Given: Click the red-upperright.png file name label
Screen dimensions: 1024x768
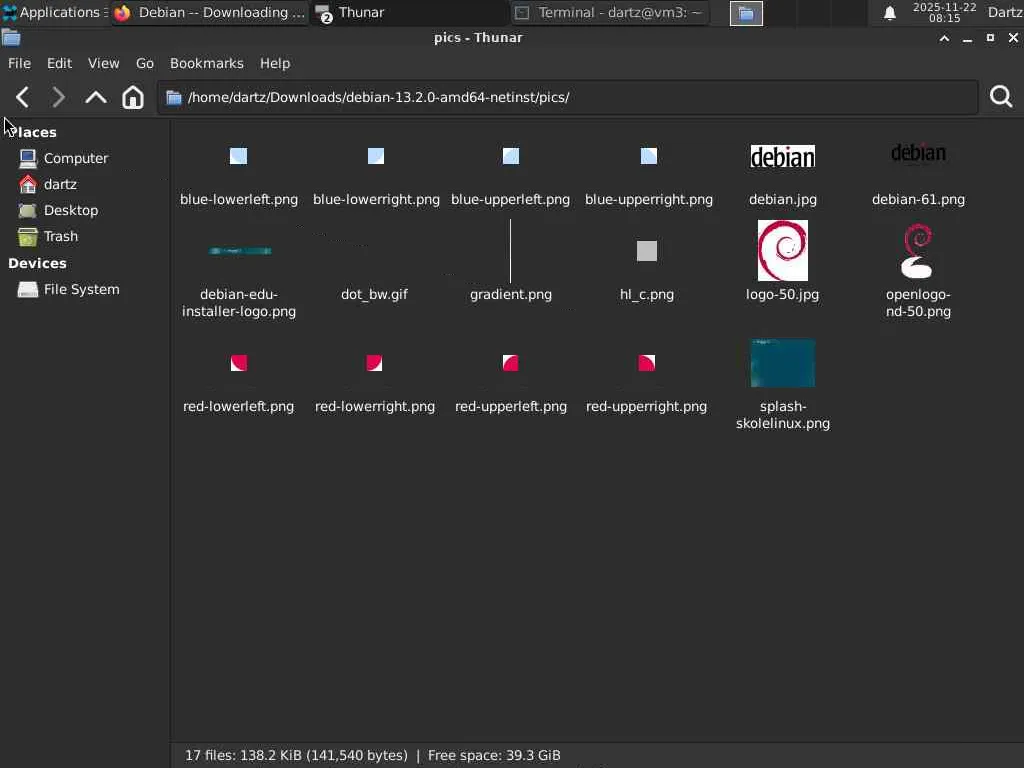Looking at the screenshot, I should 647,406.
